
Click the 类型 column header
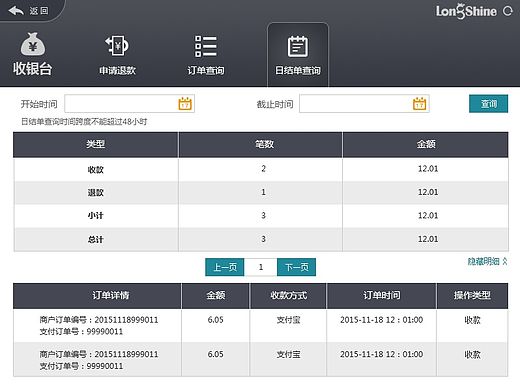[96, 144]
